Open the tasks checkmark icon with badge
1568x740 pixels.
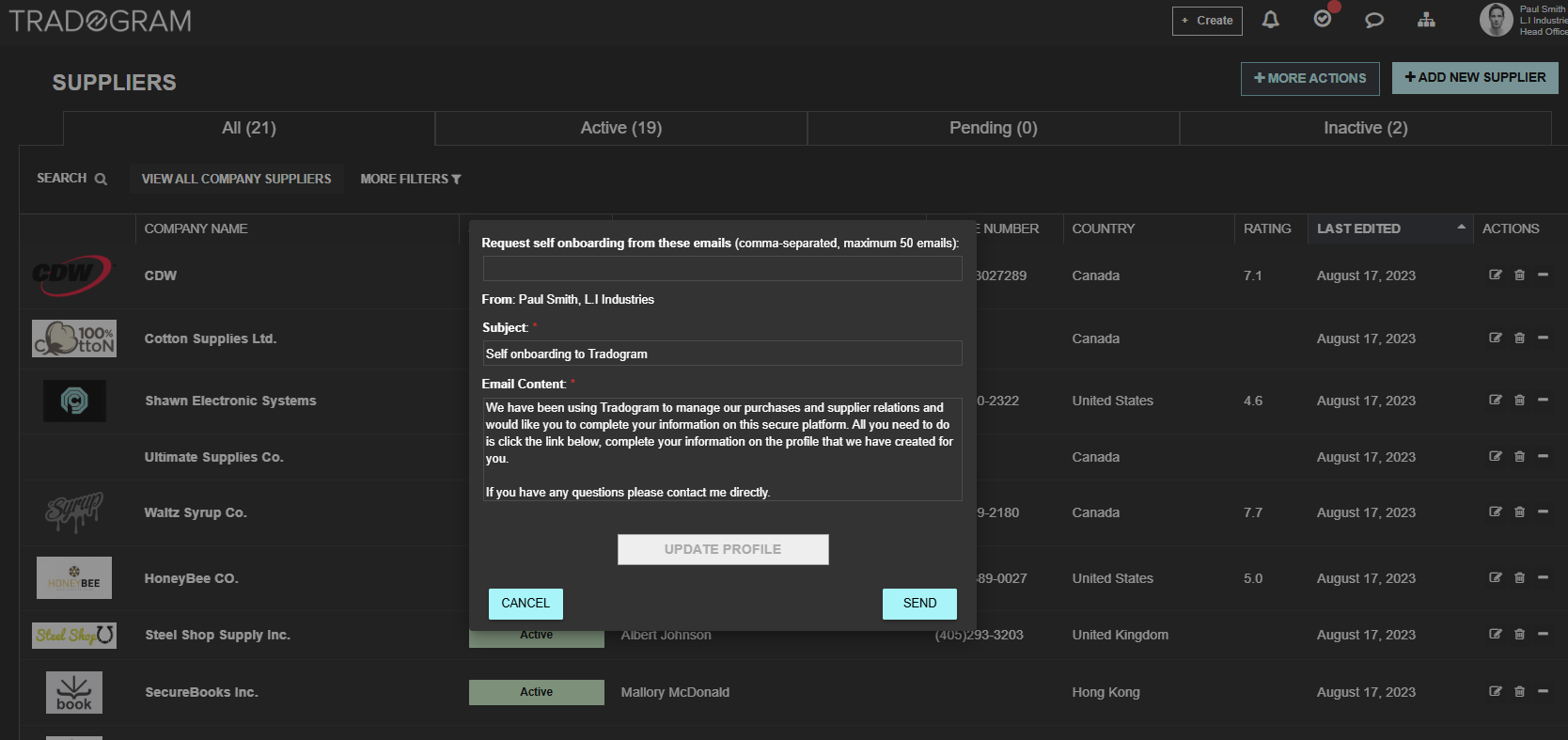coord(1323,19)
